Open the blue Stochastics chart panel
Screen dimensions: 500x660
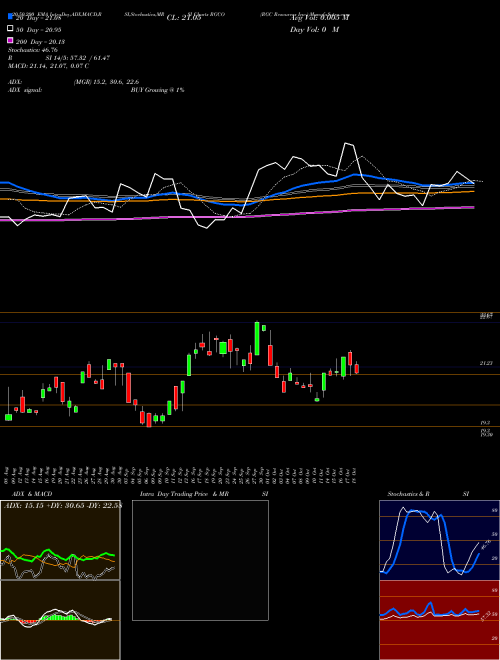tap(439, 540)
